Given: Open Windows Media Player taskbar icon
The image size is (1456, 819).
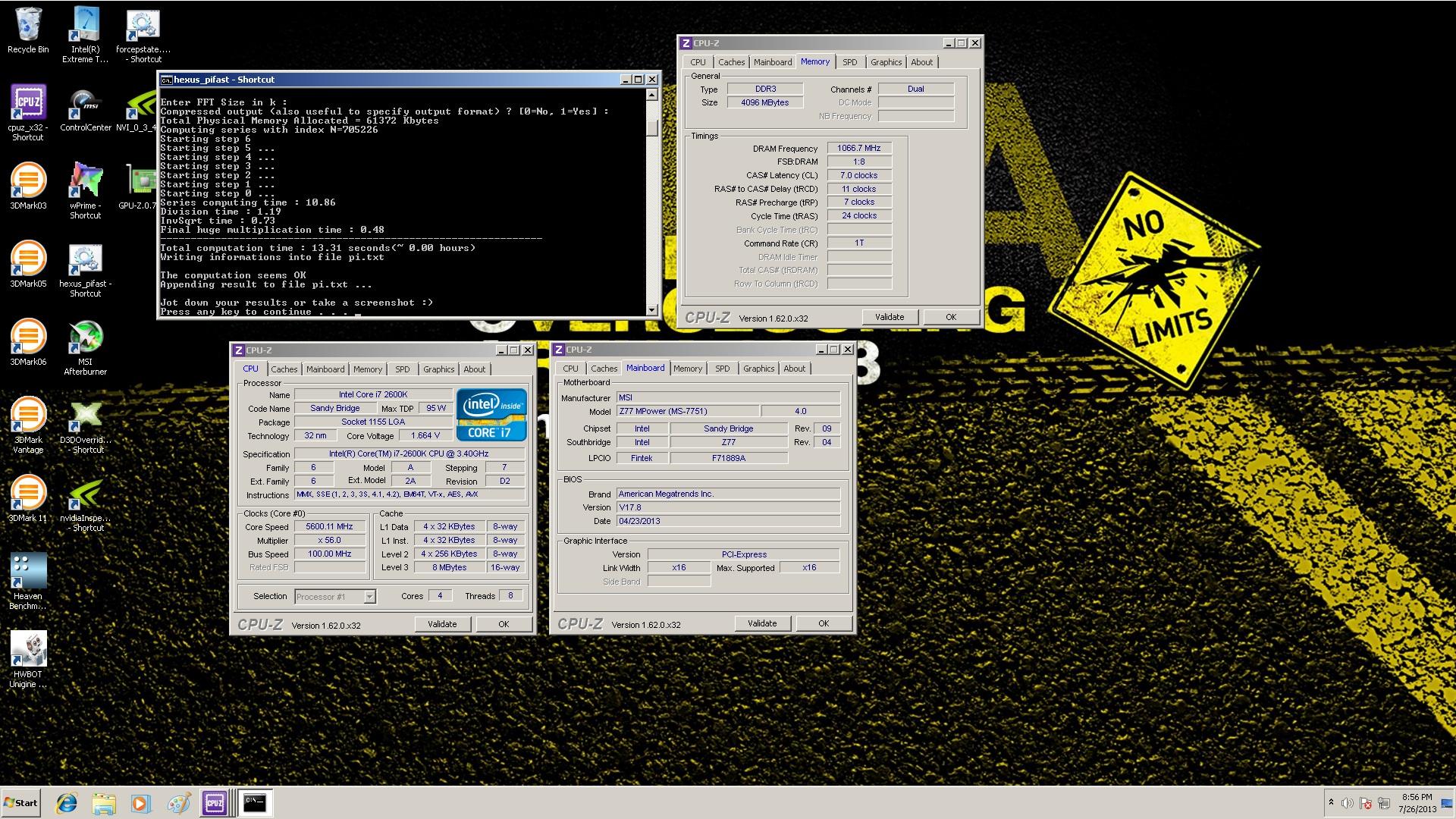Looking at the screenshot, I should pyautogui.click(x=140, y=803).
